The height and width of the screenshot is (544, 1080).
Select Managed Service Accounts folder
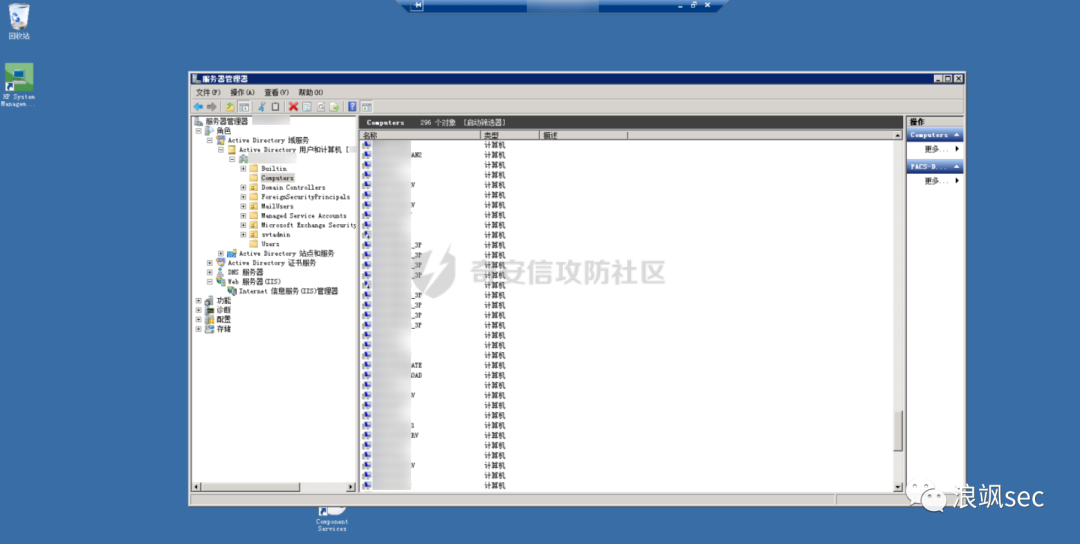[303, 216]
